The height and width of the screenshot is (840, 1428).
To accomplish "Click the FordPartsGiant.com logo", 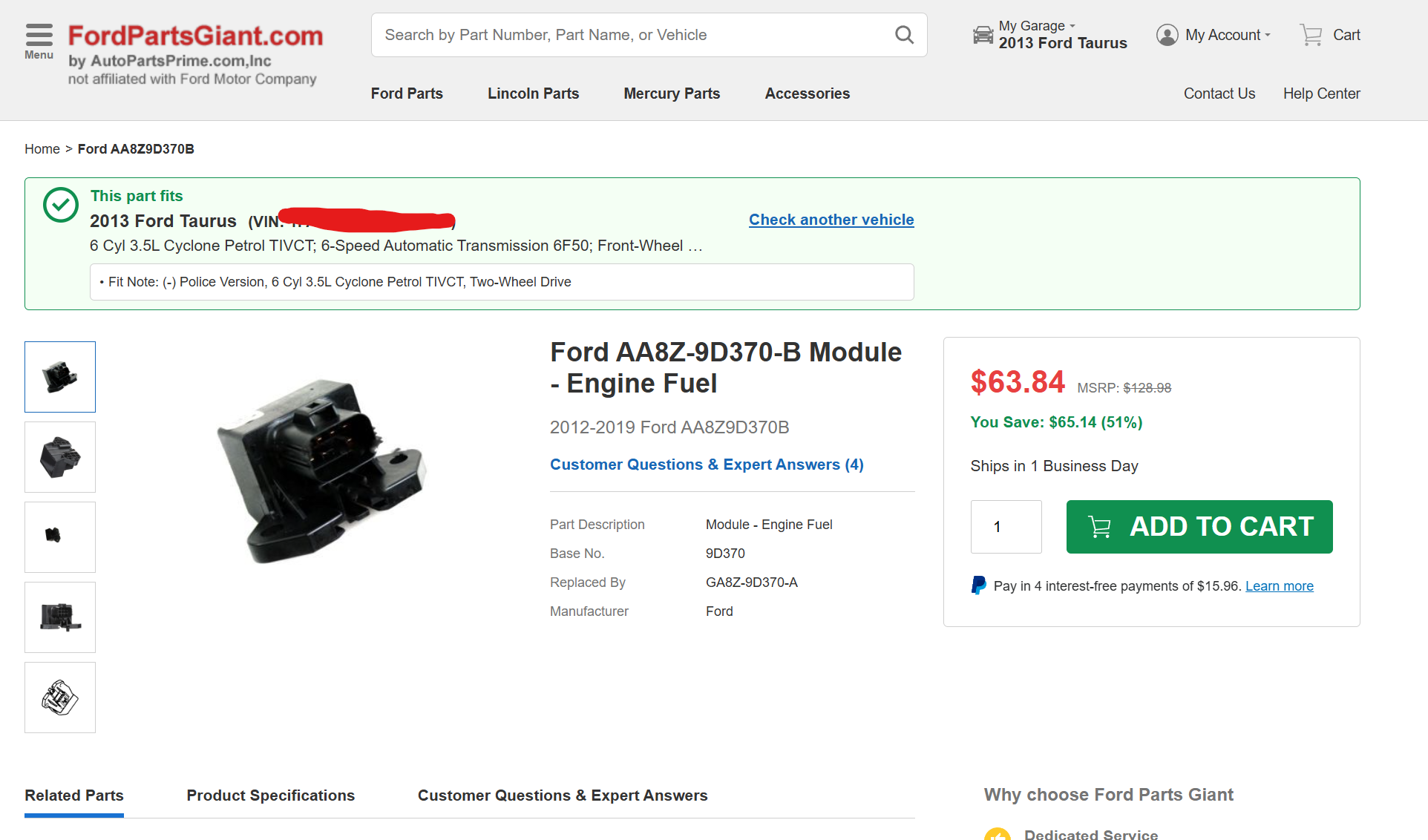I will tap(195, 36).
